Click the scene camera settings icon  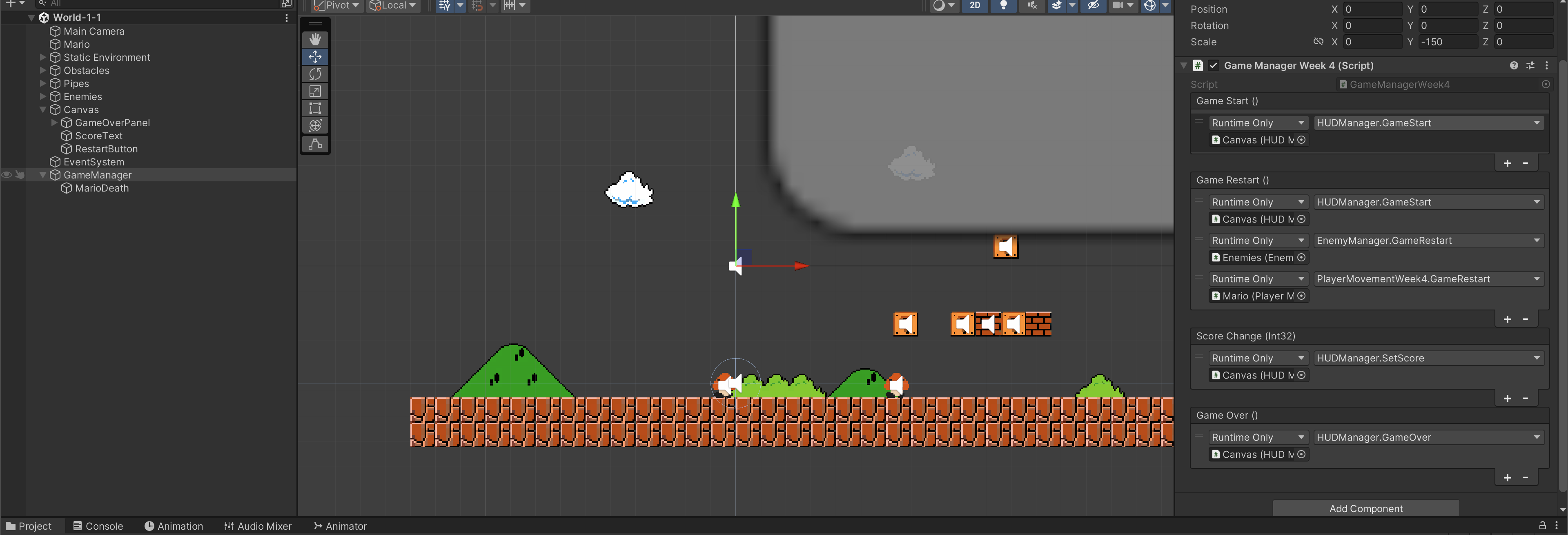1118,5
